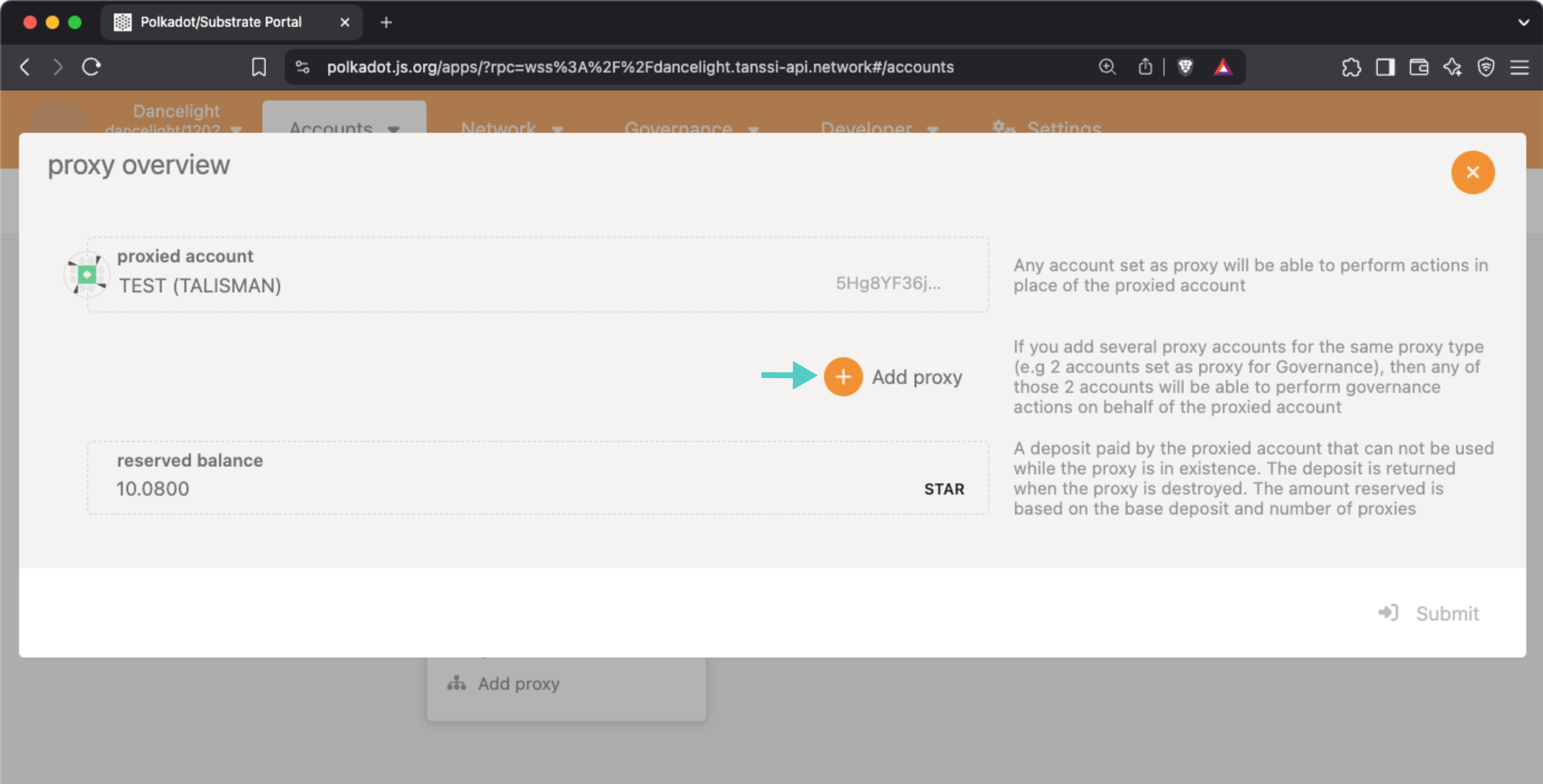Toggle the browser sidebar panel
The image size is (1543, 784).
1385,67
